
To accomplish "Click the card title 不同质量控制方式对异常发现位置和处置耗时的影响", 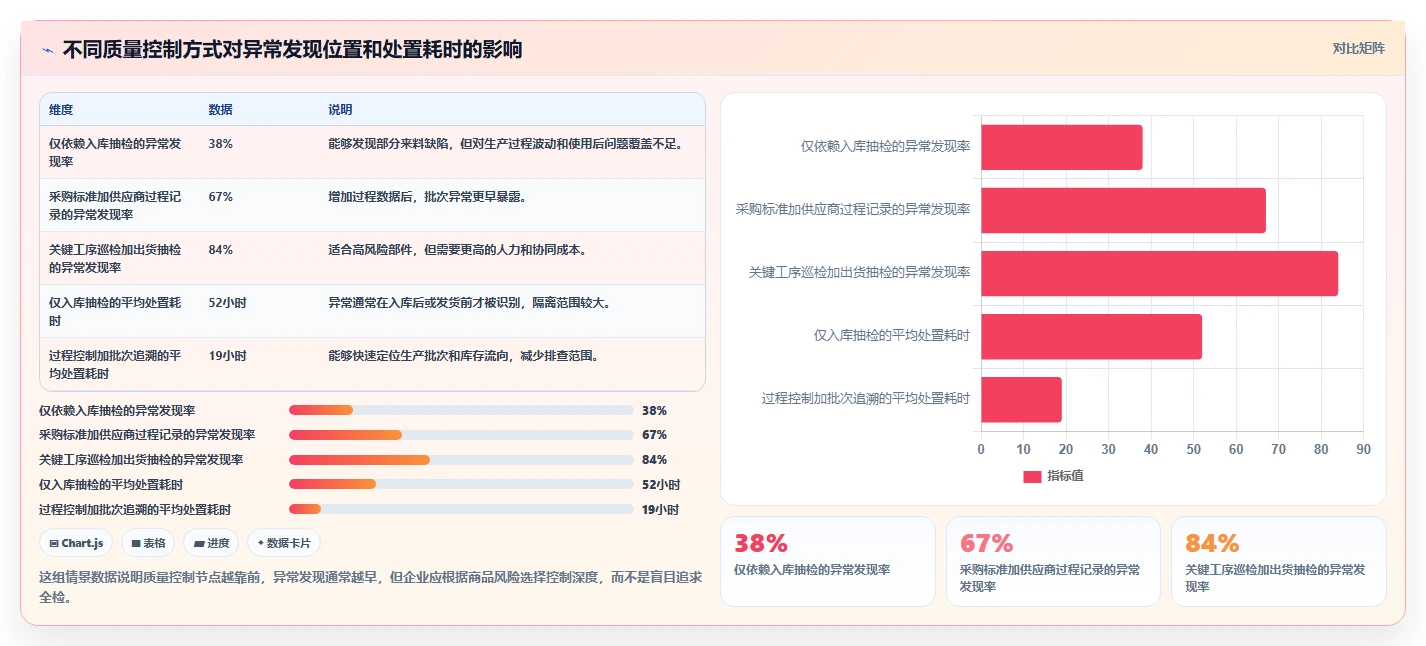I will coord(292,50).
